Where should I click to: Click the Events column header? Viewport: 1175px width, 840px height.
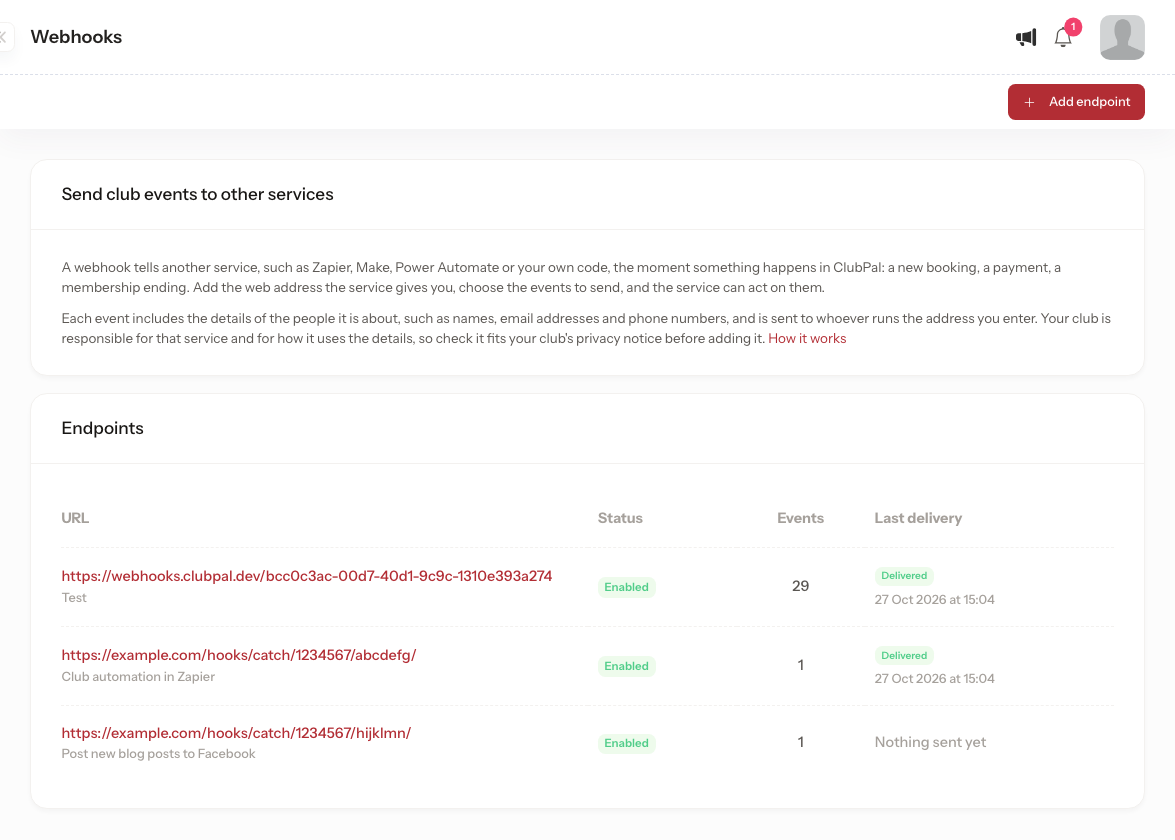coord(800,518)
